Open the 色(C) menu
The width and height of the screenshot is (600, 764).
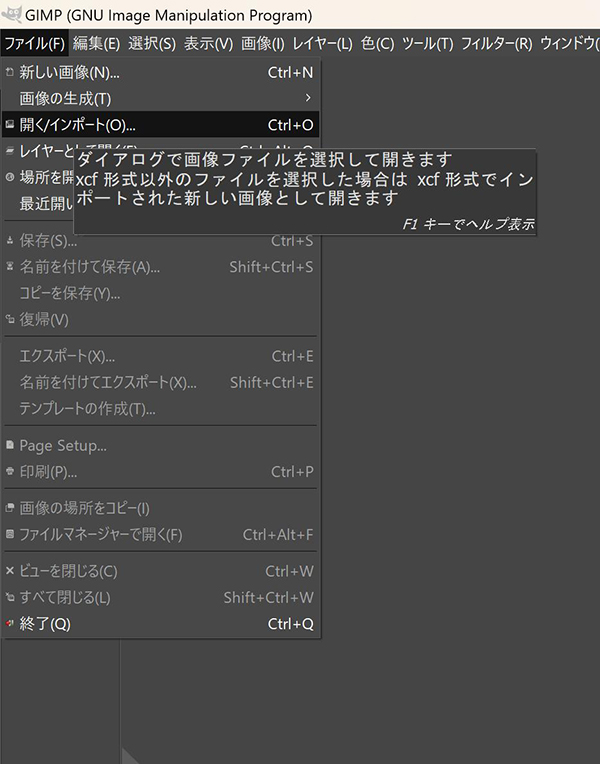point(377,44)
